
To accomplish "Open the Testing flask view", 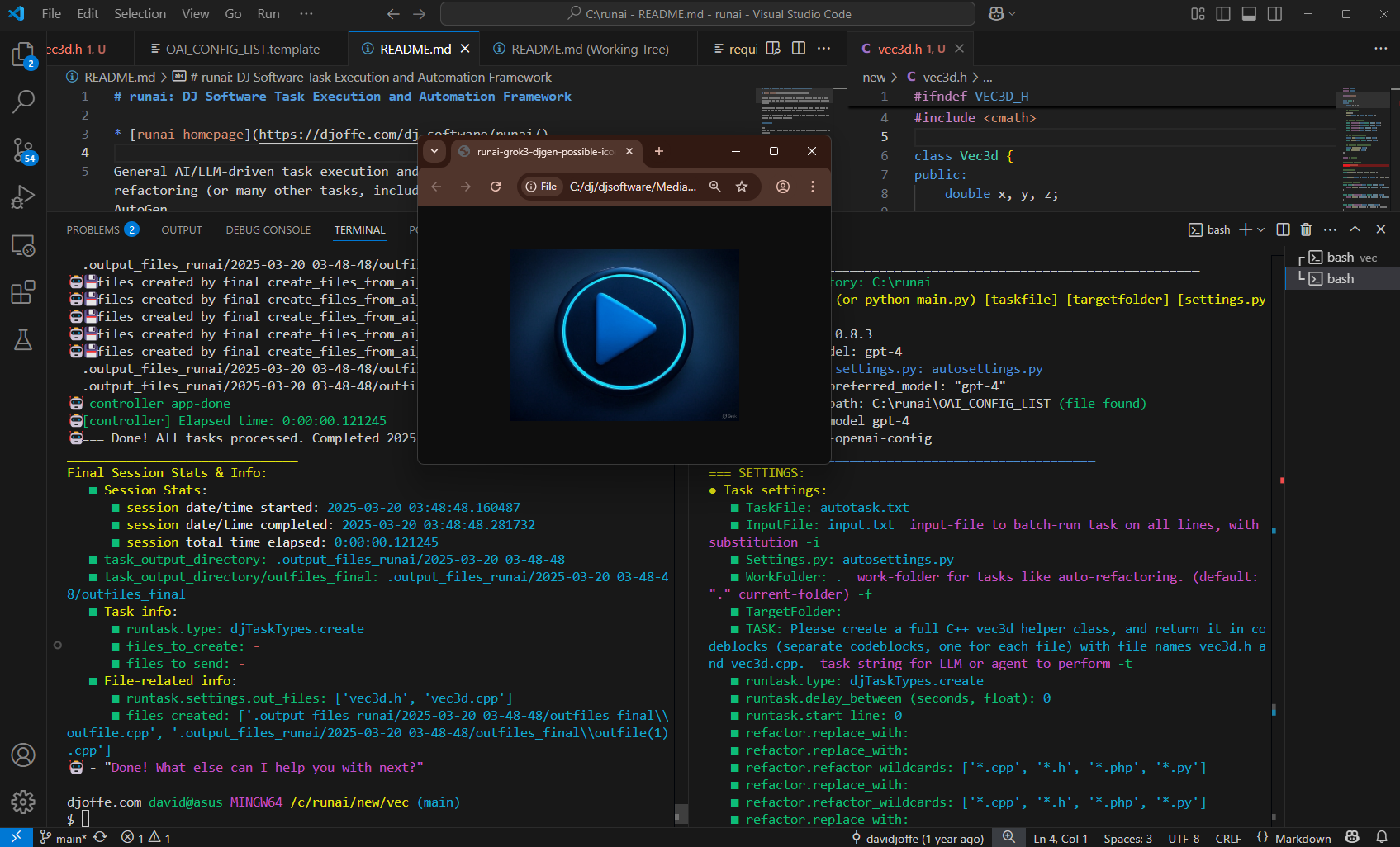I will (22, 339).
